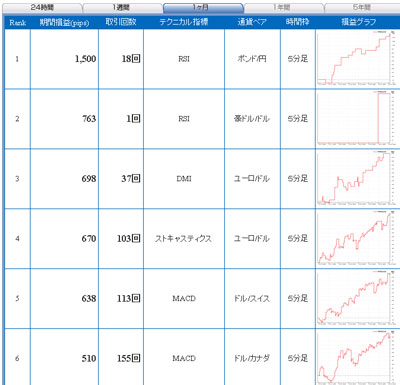Click the 取引回数 column header
Viewport: 400px width, 385px height.
click(121, 22)
